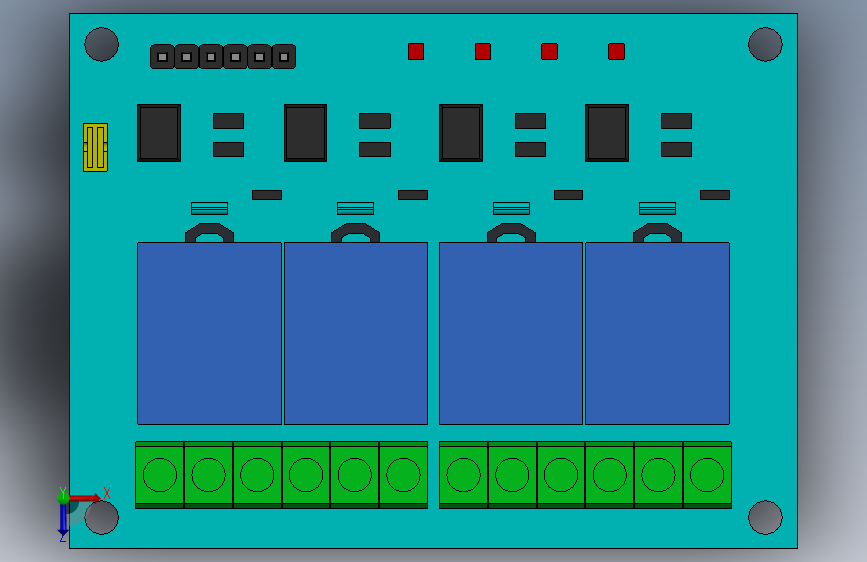Select the teal striped component above the rightmost relay
This screenshot has width=867, height=562.
coord(657,209)
